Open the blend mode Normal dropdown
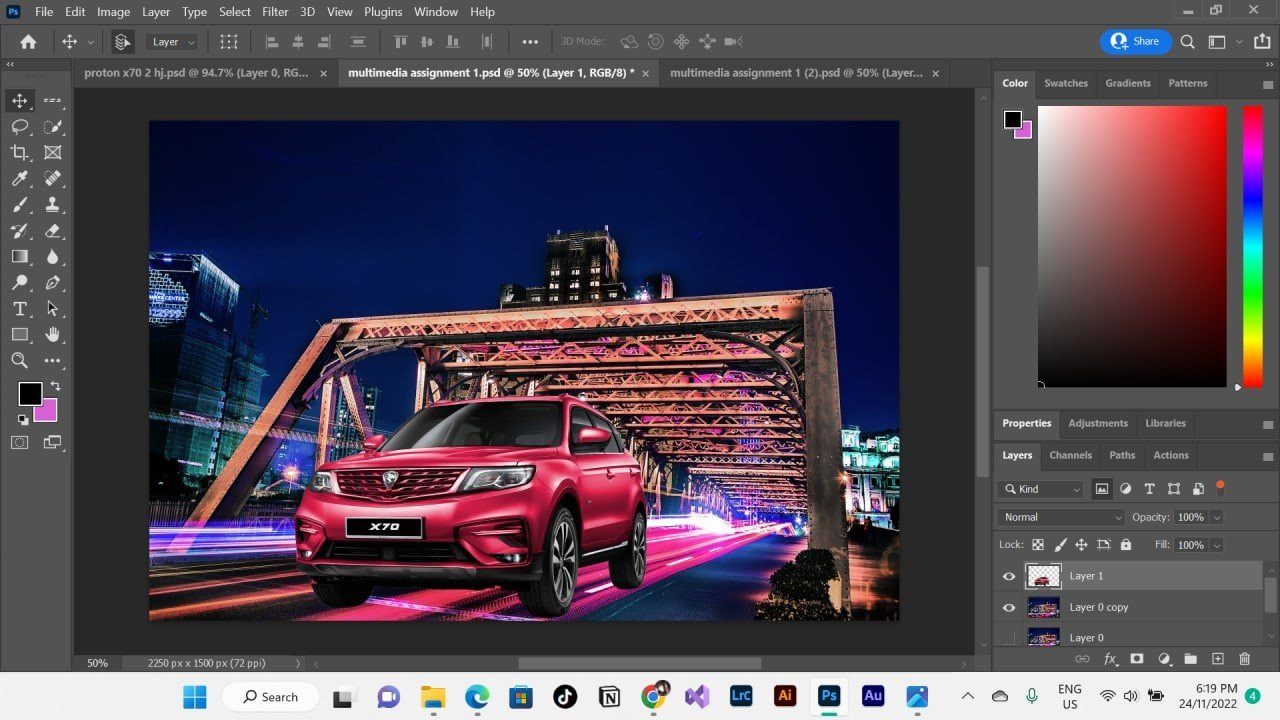Viewport: 1280px width, 720px height. tap(1061, 517)
